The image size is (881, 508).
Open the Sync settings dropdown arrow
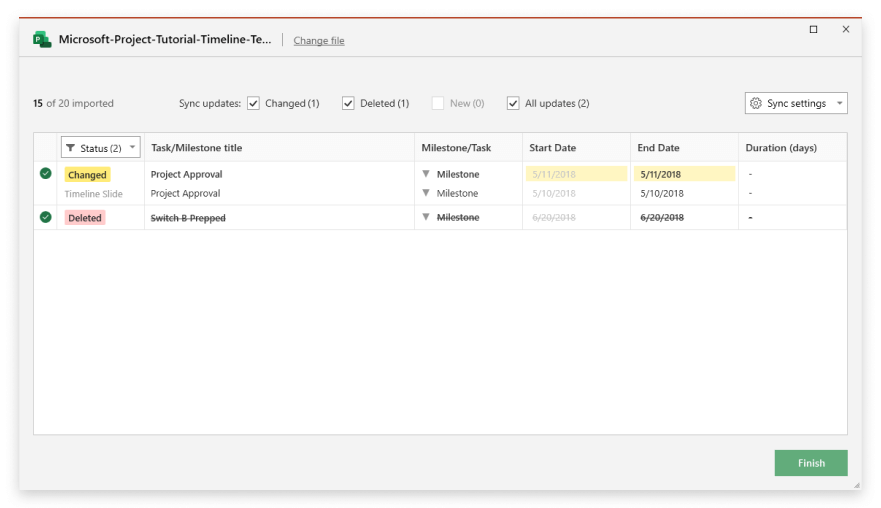pyautogui.click(x=839, y=104)
